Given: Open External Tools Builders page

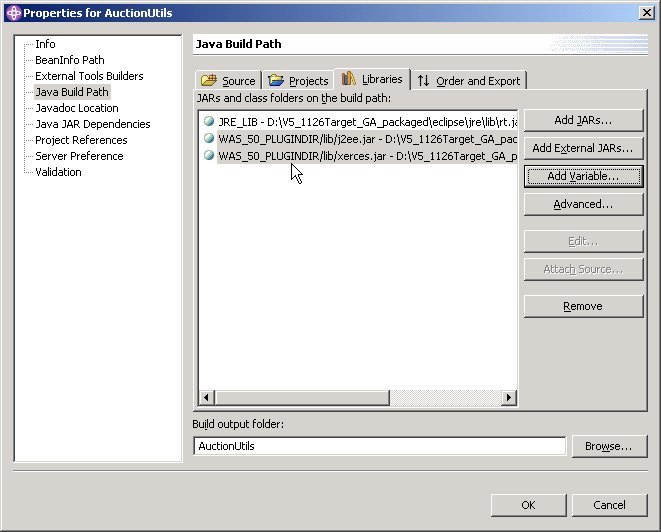Looking at the screenshot, I should 89,76.
